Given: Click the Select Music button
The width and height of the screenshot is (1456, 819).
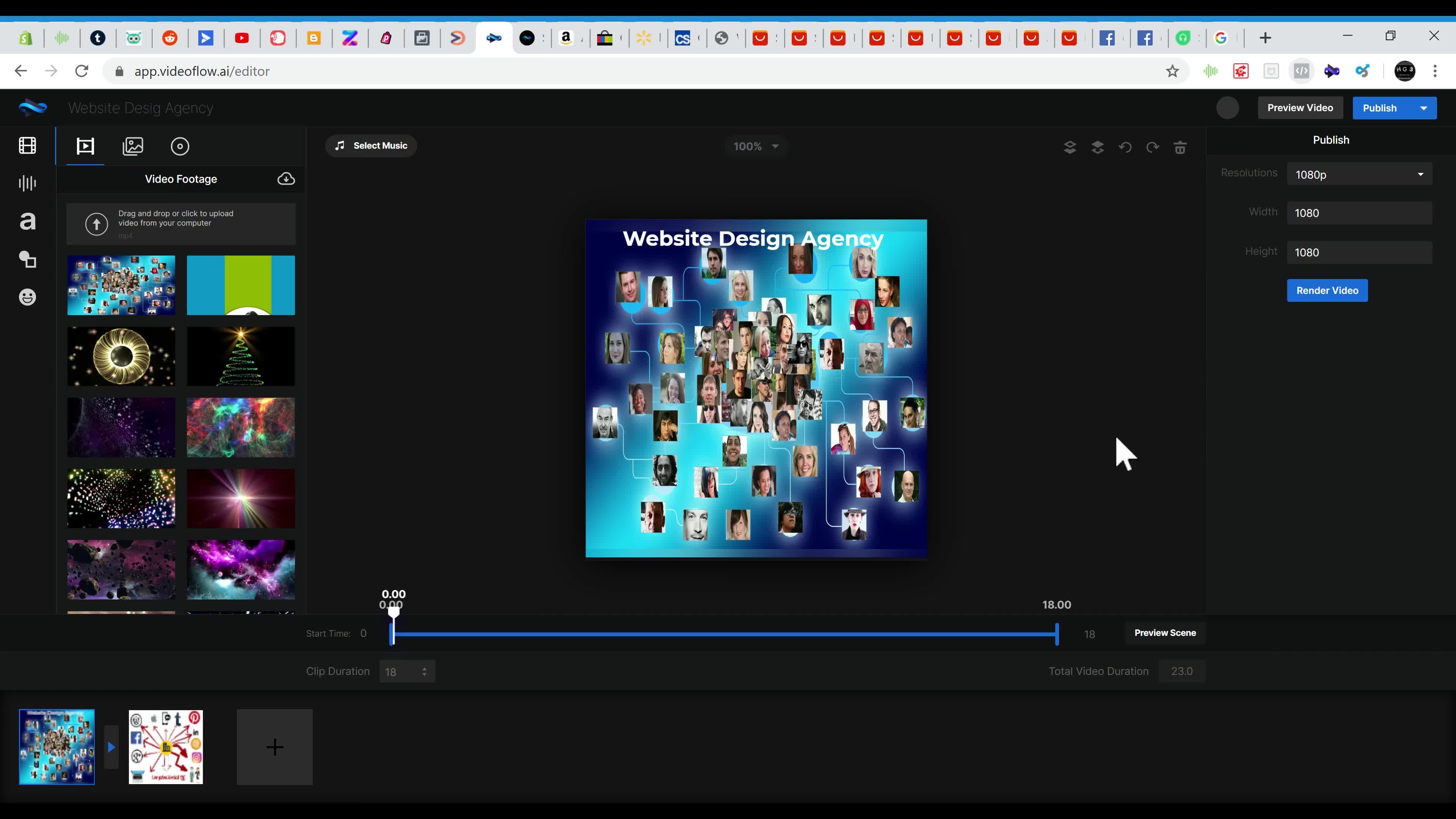Looking at the screenshot, I should (371, 146).
